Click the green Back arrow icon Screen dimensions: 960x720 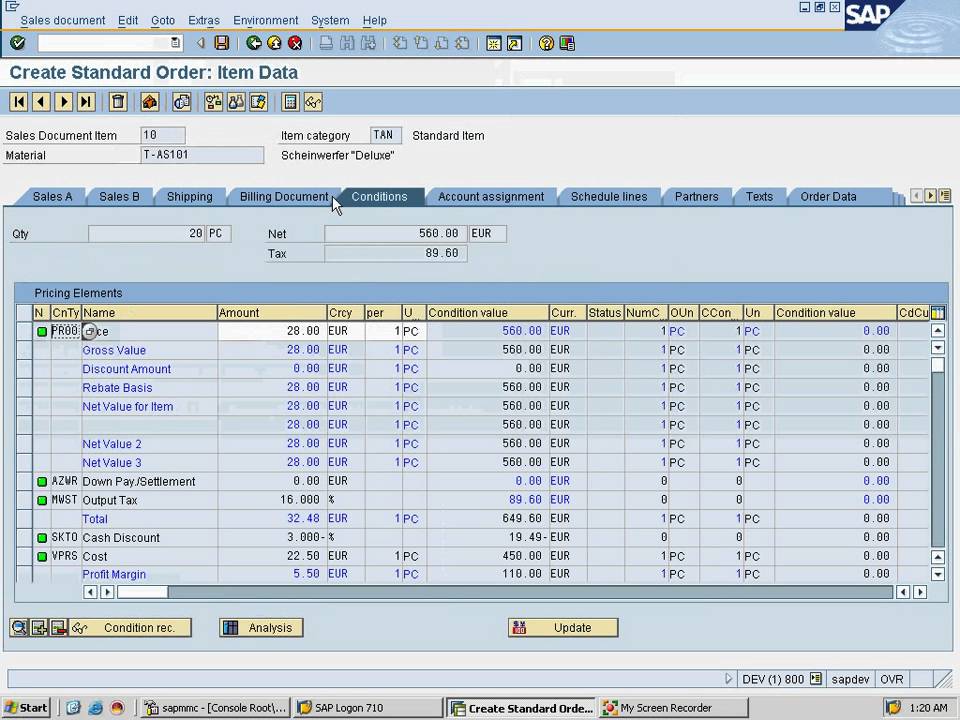(253, 43)
